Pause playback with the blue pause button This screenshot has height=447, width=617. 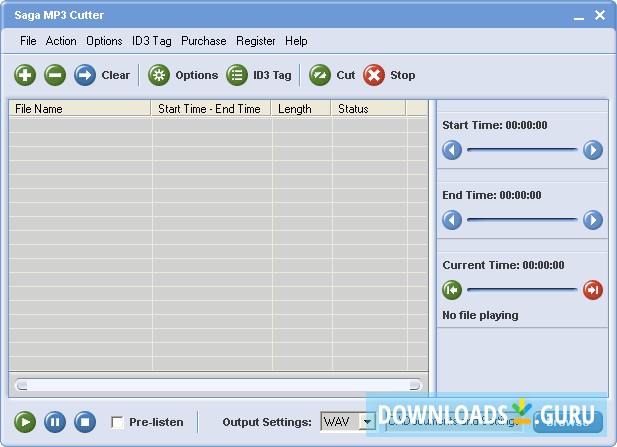[x=55, y=422]
